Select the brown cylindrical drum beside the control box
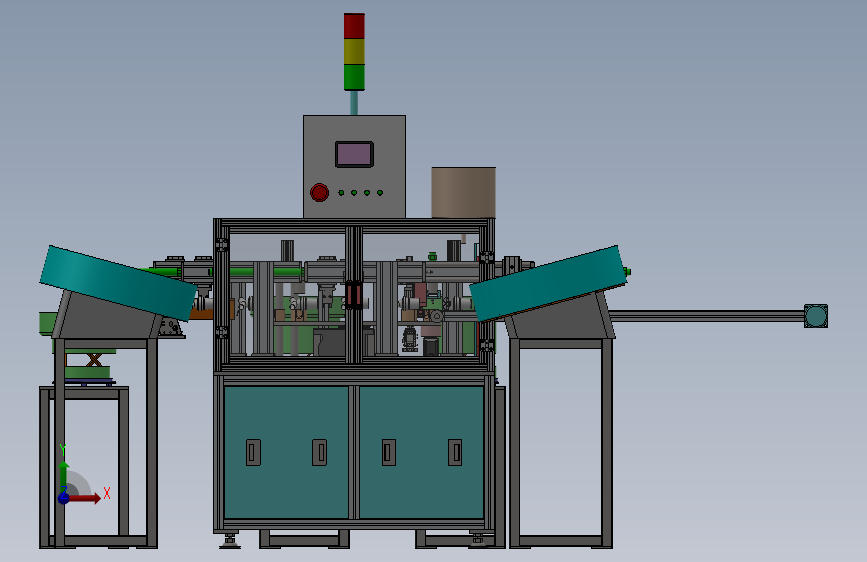This screenshot has width=867, height=562. click(463, 192)
